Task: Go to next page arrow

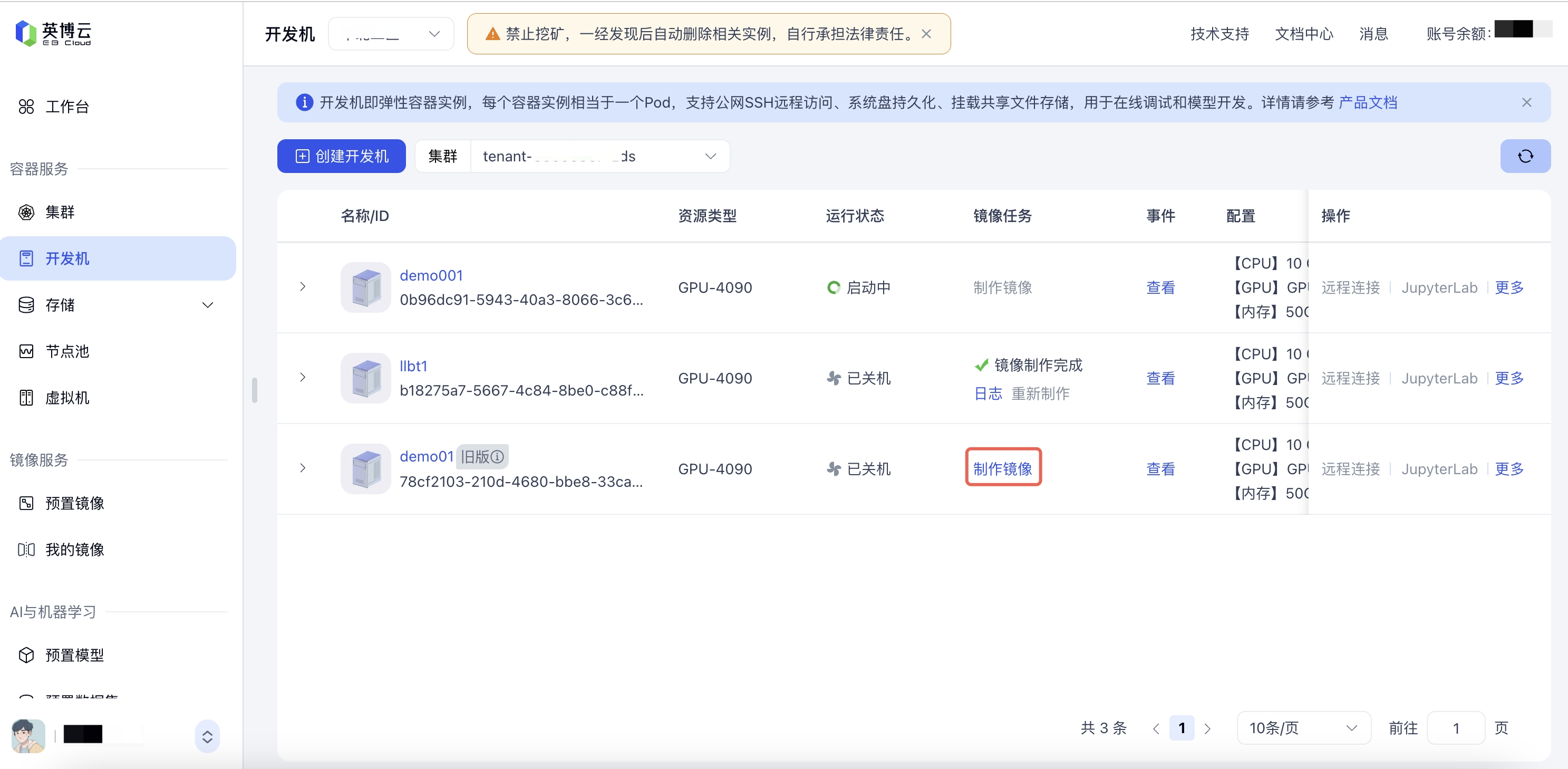Action: pos(1208,728)
